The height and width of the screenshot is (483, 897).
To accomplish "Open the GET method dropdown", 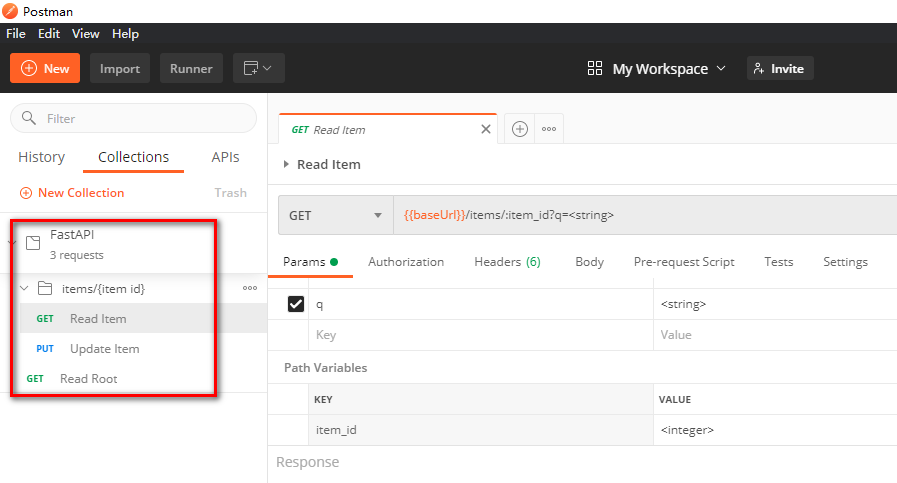I will [335, 215].
